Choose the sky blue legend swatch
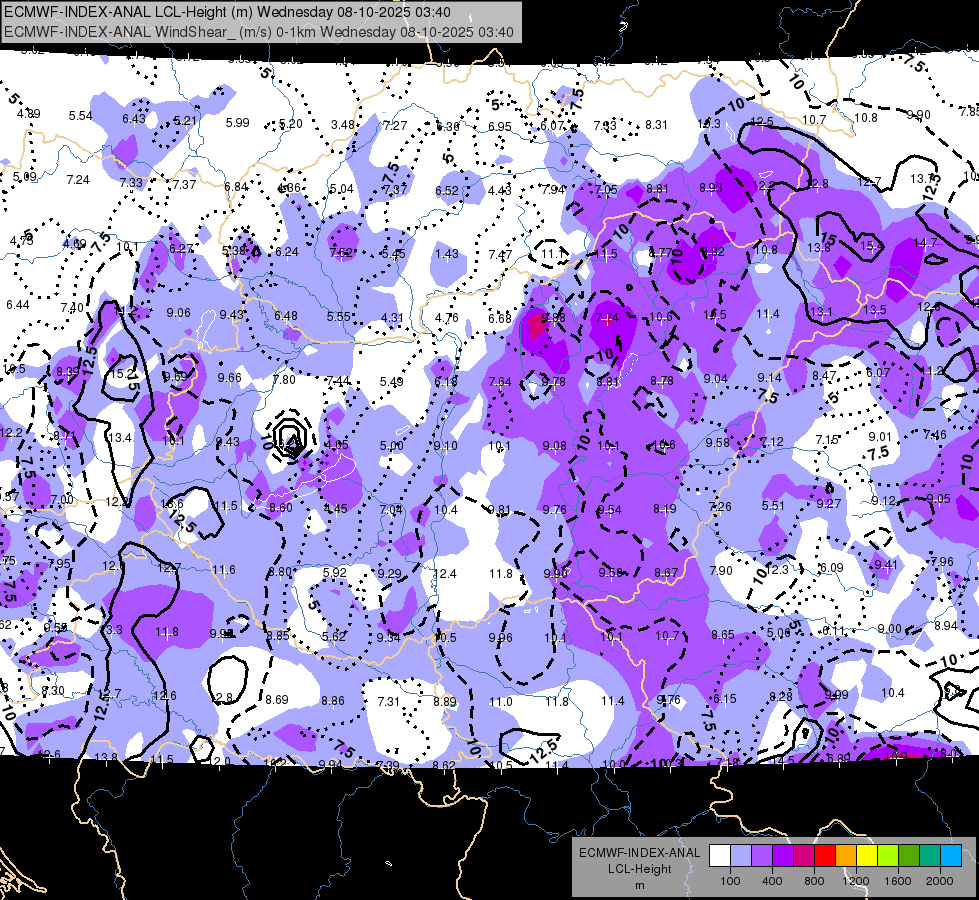 point(951,856)
